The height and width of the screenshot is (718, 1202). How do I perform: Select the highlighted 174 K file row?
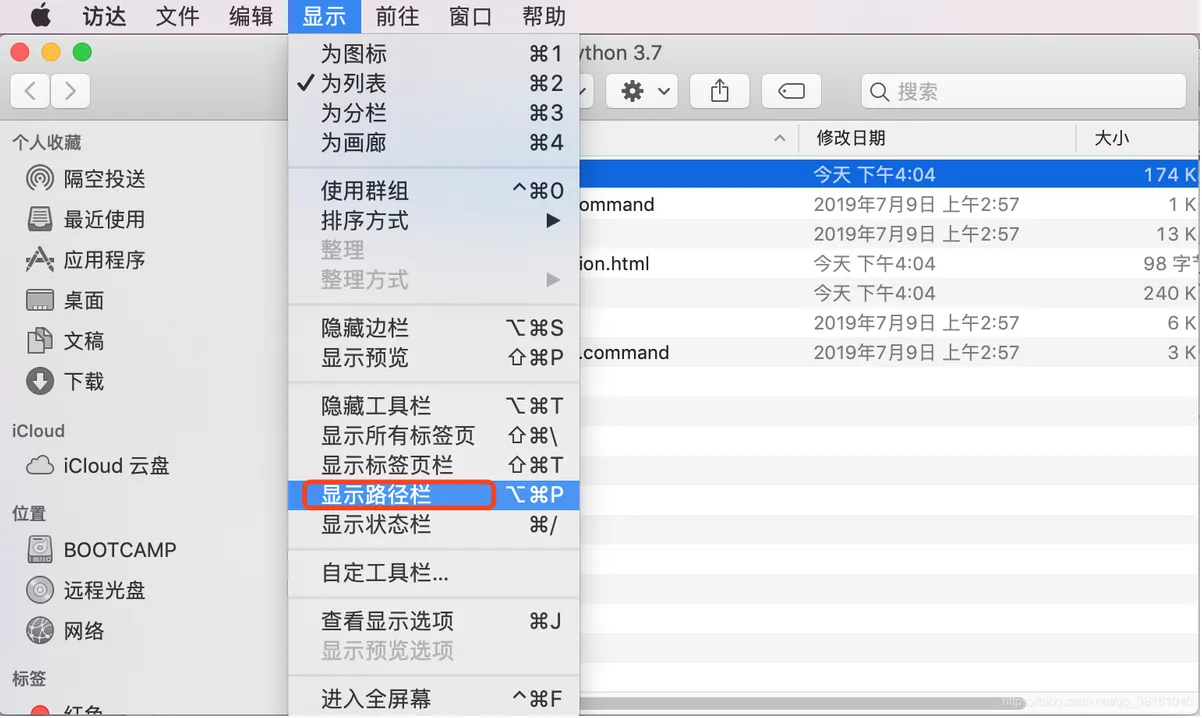click(x=888, y=175)
